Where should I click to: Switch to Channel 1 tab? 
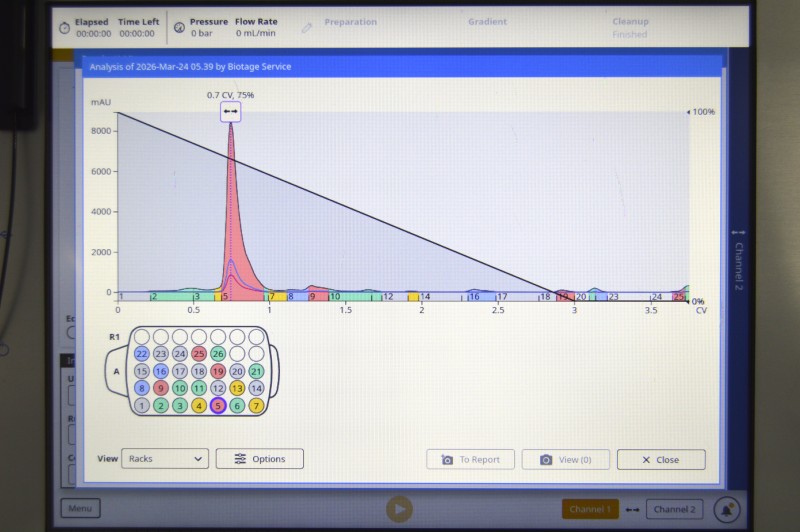590,509
